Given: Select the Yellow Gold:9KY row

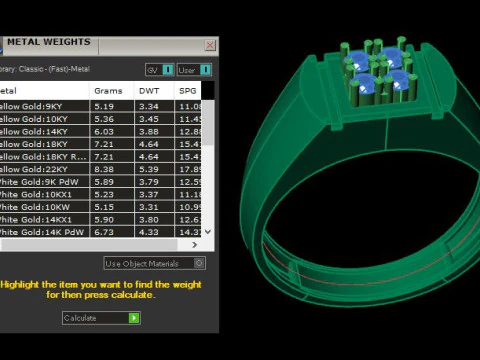Looking at the screenshot, I should (x=100, y=106).
